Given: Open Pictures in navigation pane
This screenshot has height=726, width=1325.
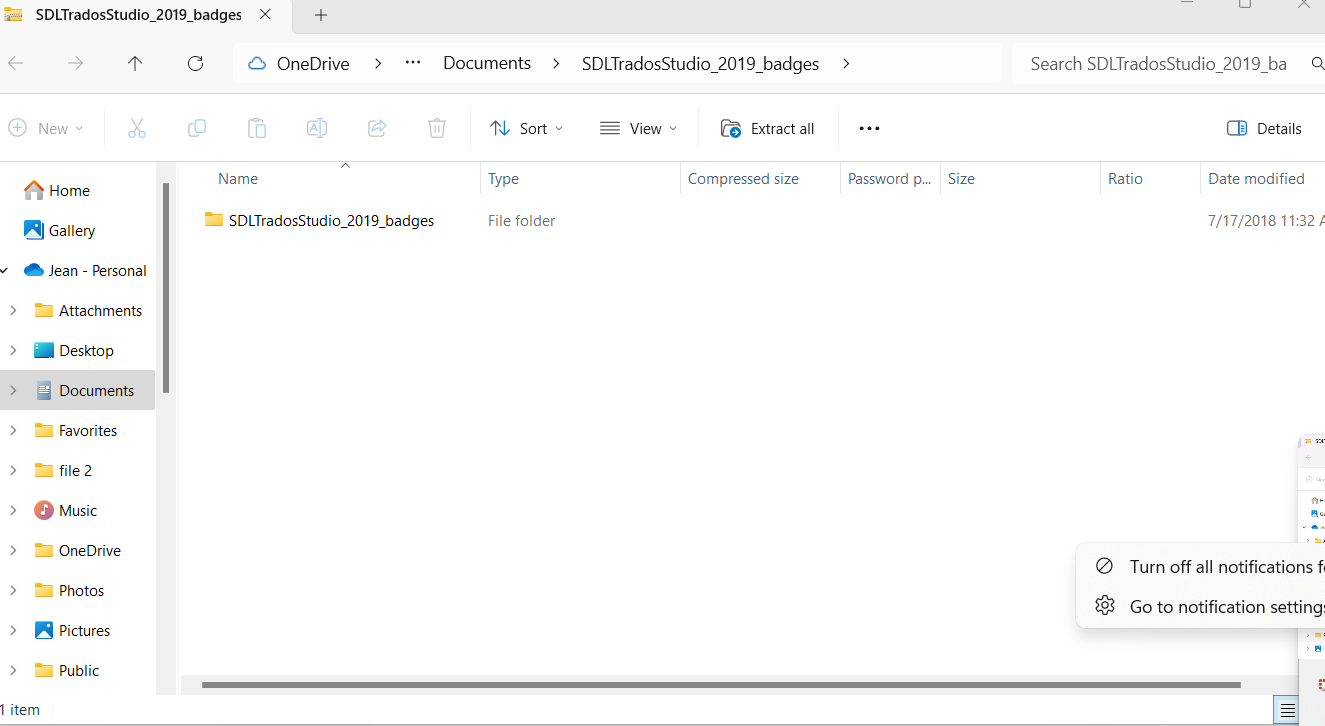Looking at the screenshot, I should pos(73,630).
